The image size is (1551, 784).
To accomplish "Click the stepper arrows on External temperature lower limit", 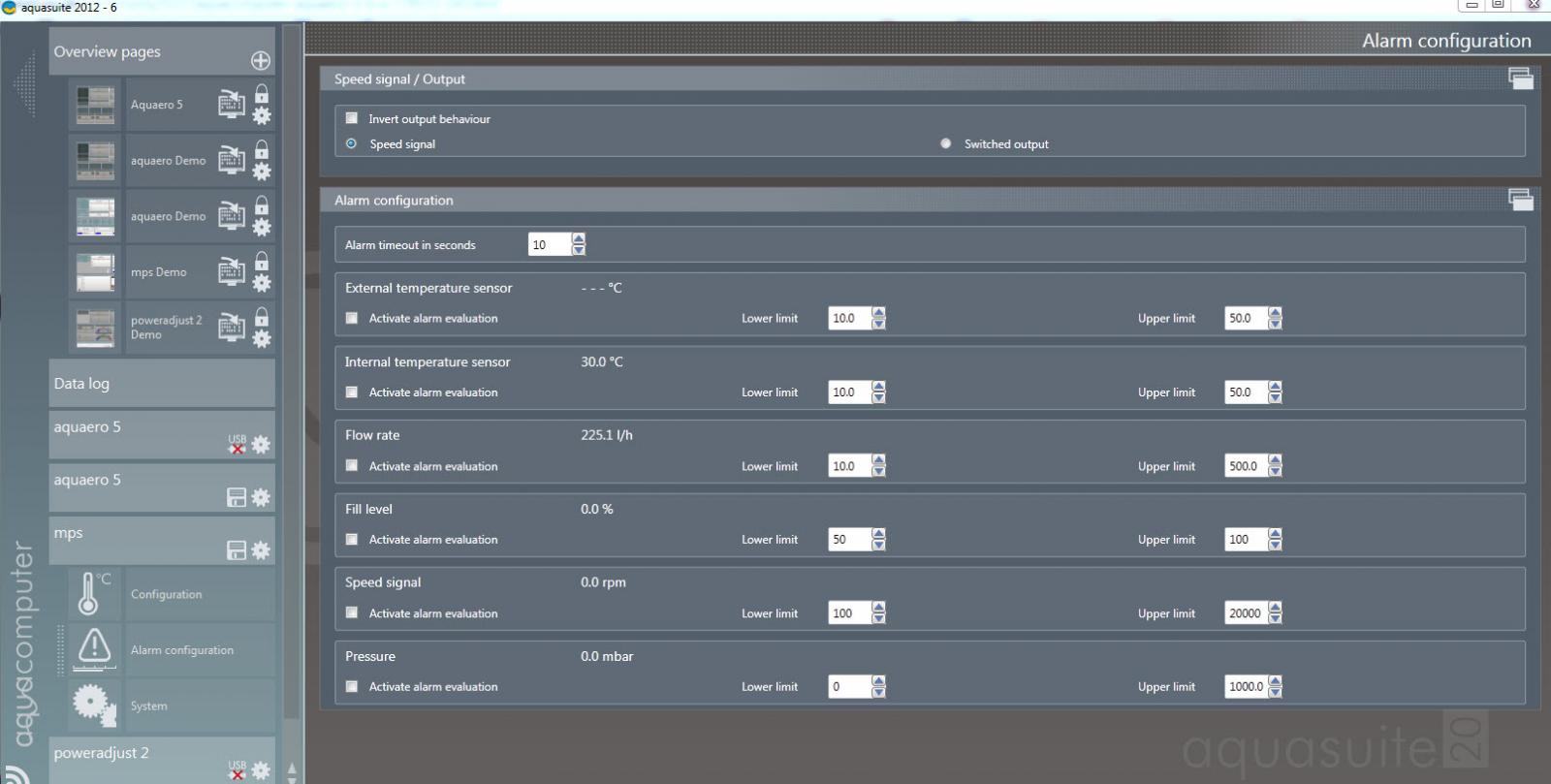I will click(878, 318).
